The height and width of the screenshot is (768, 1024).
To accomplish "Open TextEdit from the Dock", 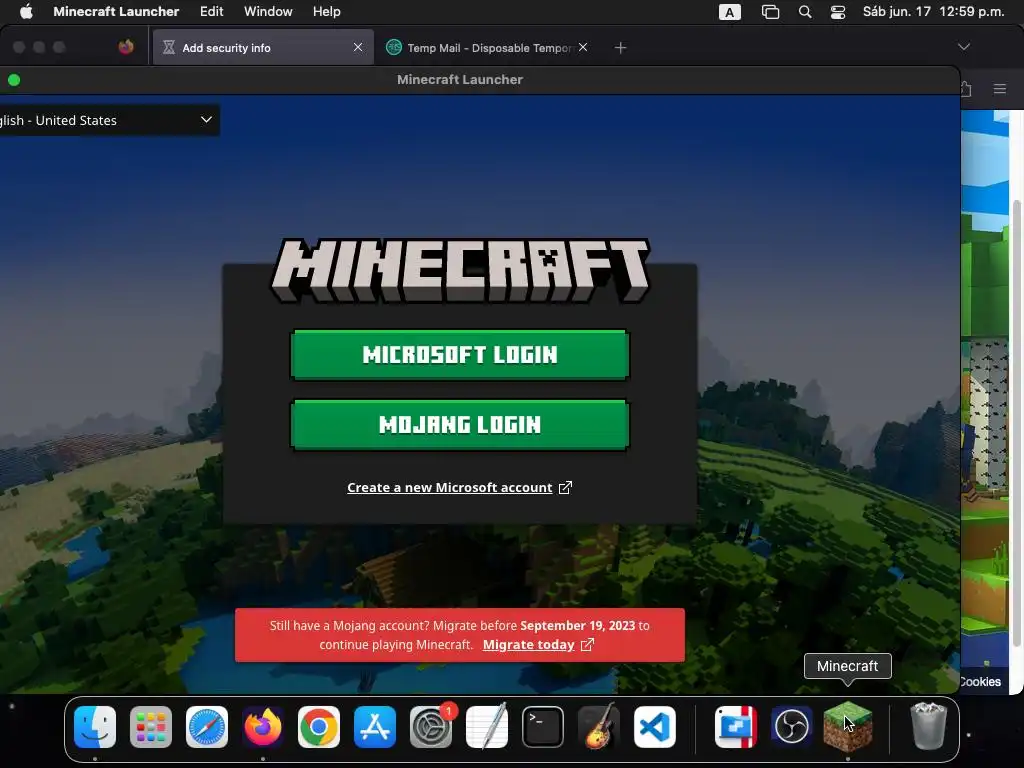I will (x=487, y=727).
